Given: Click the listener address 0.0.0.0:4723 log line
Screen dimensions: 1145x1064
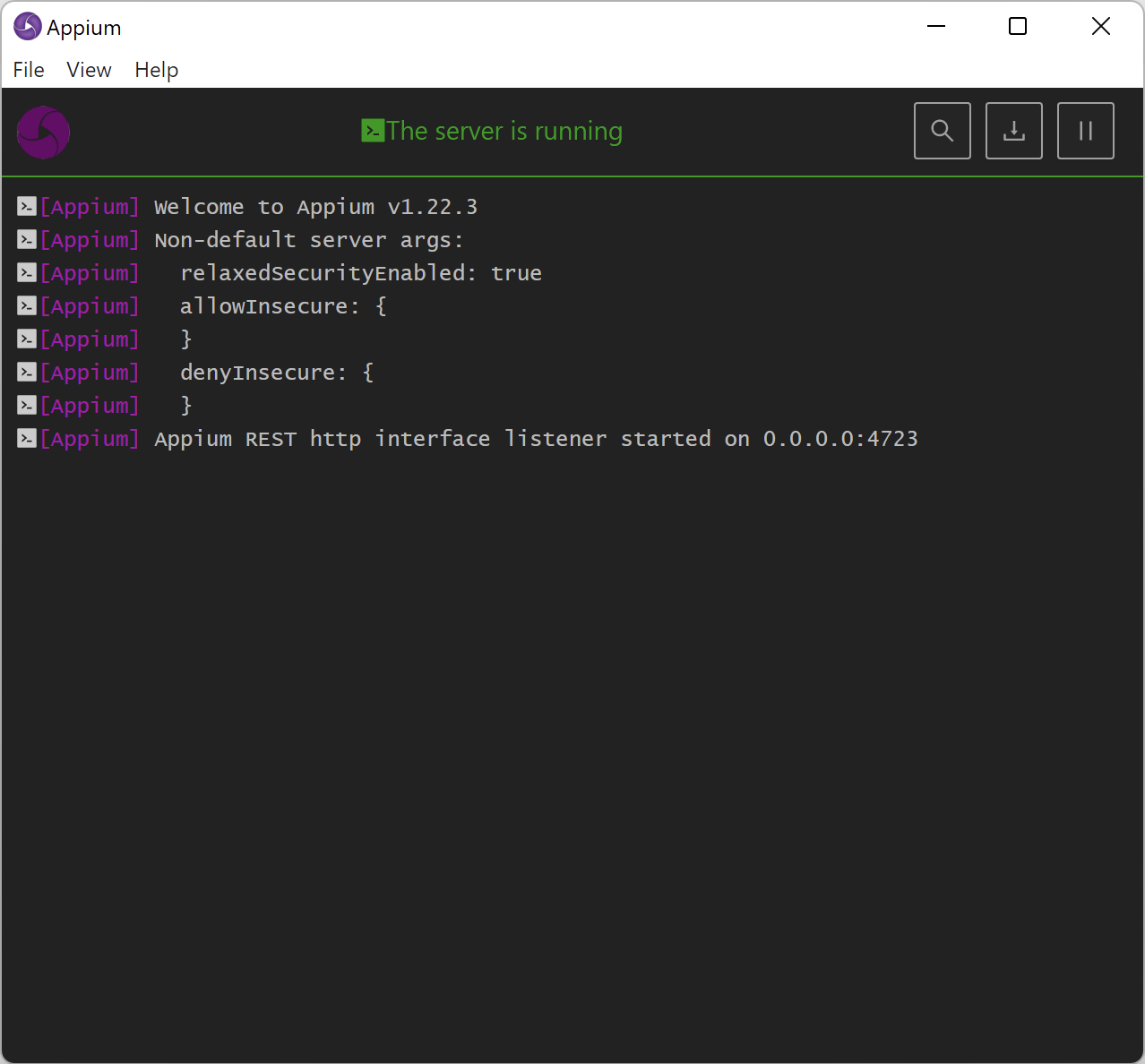Looking at the screenshot, I should click(x=839, y=439).
